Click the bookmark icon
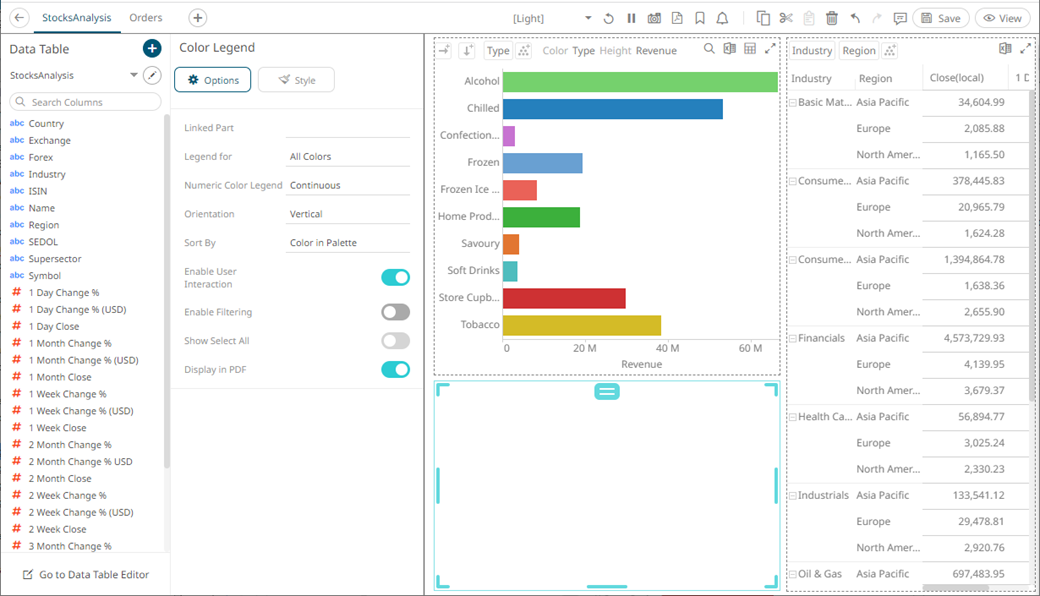 pos(700,18)
